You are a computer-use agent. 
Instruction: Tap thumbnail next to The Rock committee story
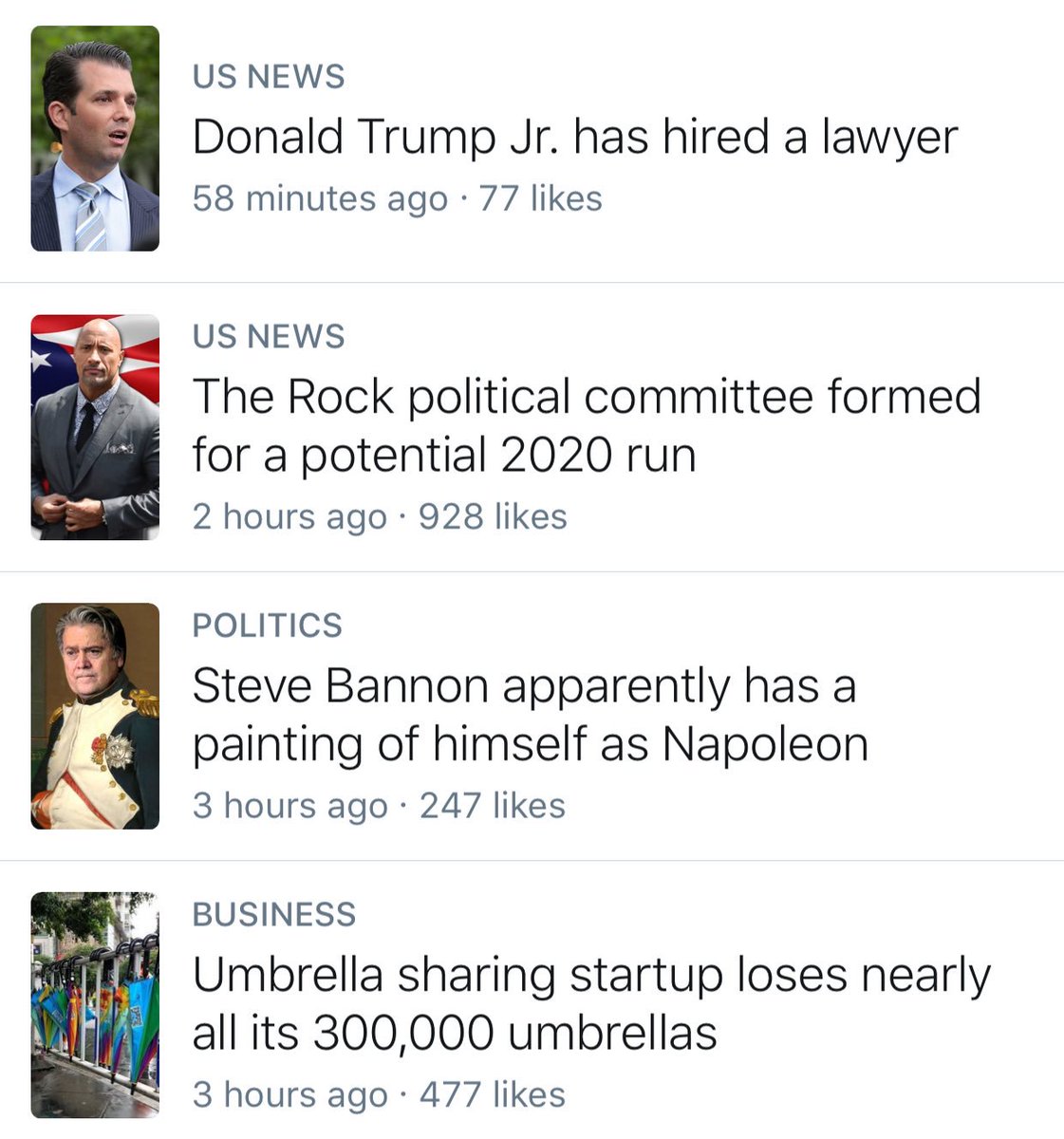click(95, 427)
